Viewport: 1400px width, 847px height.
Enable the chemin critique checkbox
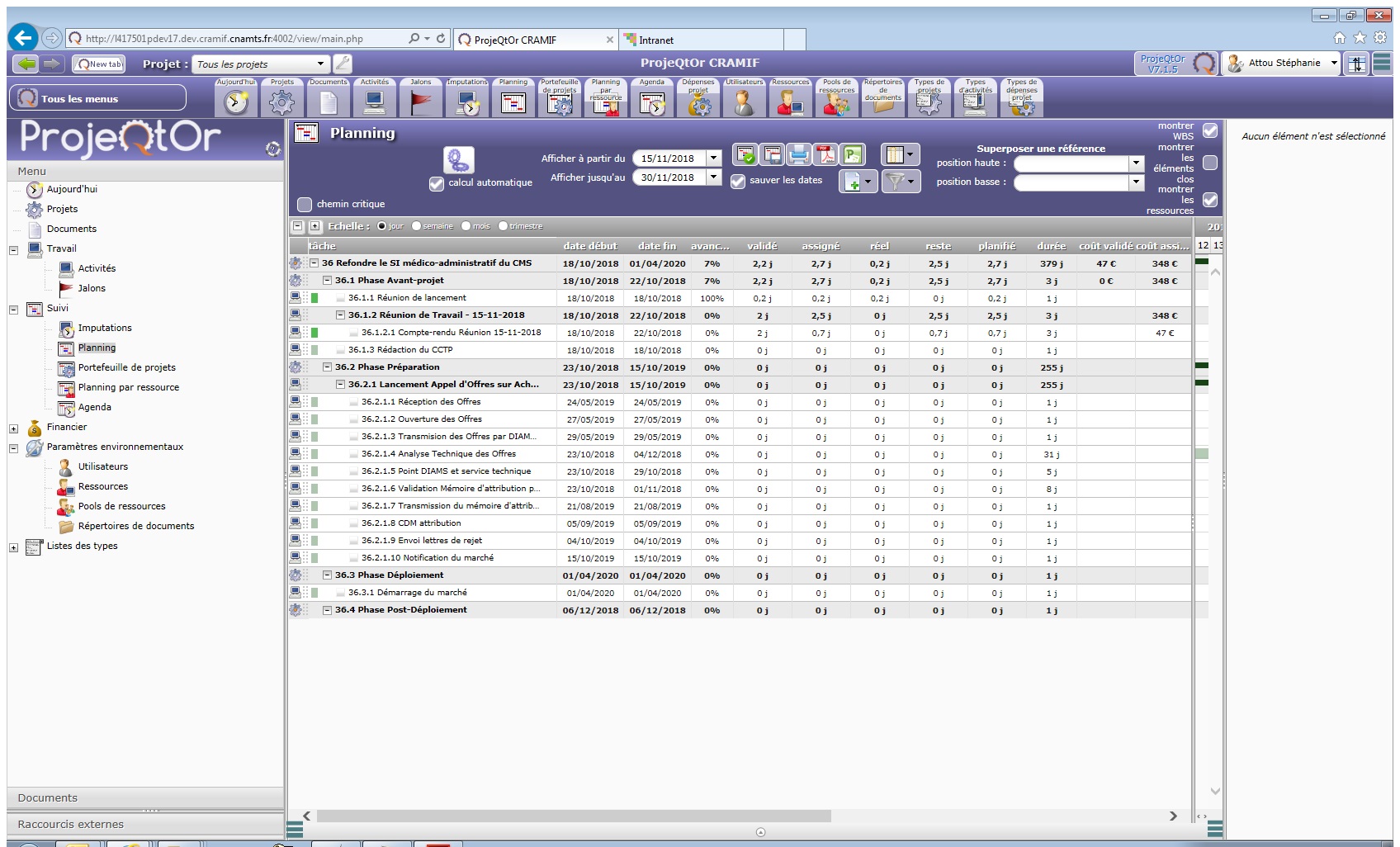[x=305, y=204]
